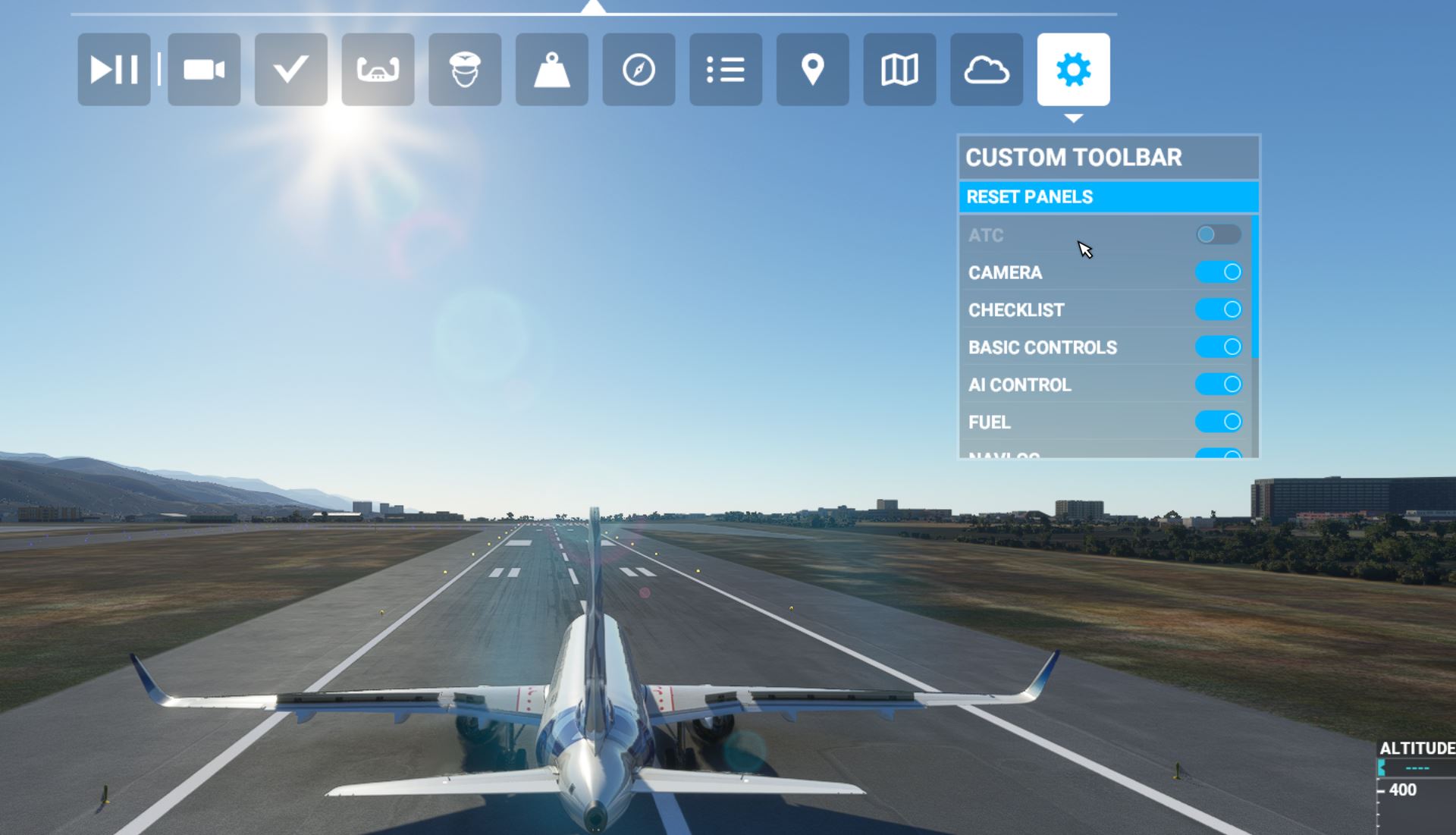Click the active pause/play toolbar icon
The width and height of the screenshot is (1456, 835).
pyautogui.click(x=114, y=70)
